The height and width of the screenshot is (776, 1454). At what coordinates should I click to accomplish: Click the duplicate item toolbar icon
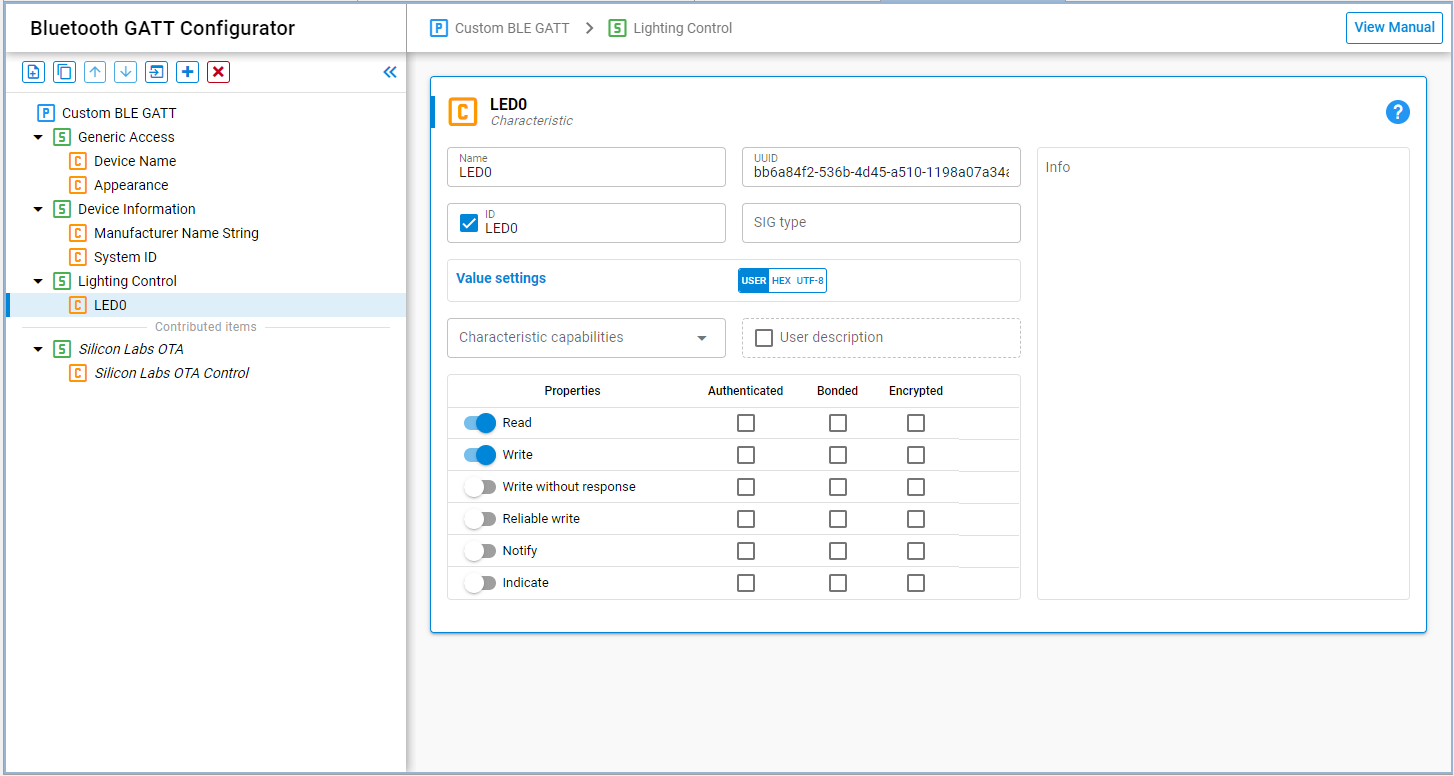[x=64, y=72]
